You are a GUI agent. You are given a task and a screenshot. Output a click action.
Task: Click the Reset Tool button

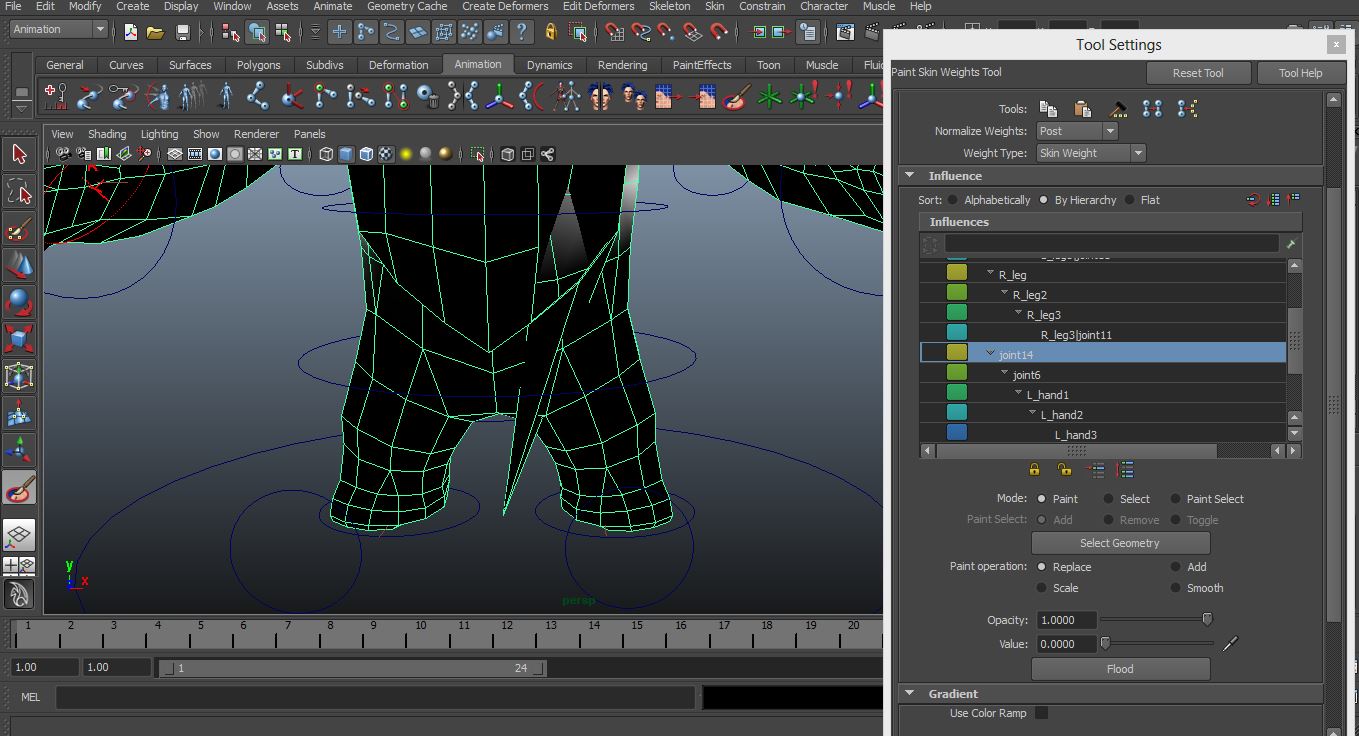(x=1198, y=72)
